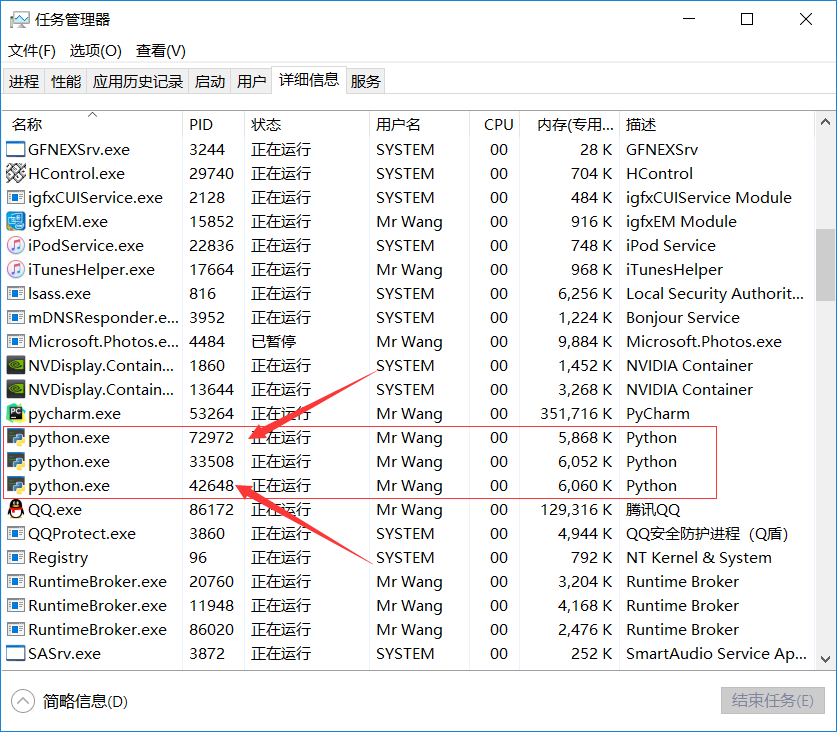This screenshot has height=732, width=837.
Task: Click the Bonjour Service description
Action: pyautogui.click(x=683, y=318)
